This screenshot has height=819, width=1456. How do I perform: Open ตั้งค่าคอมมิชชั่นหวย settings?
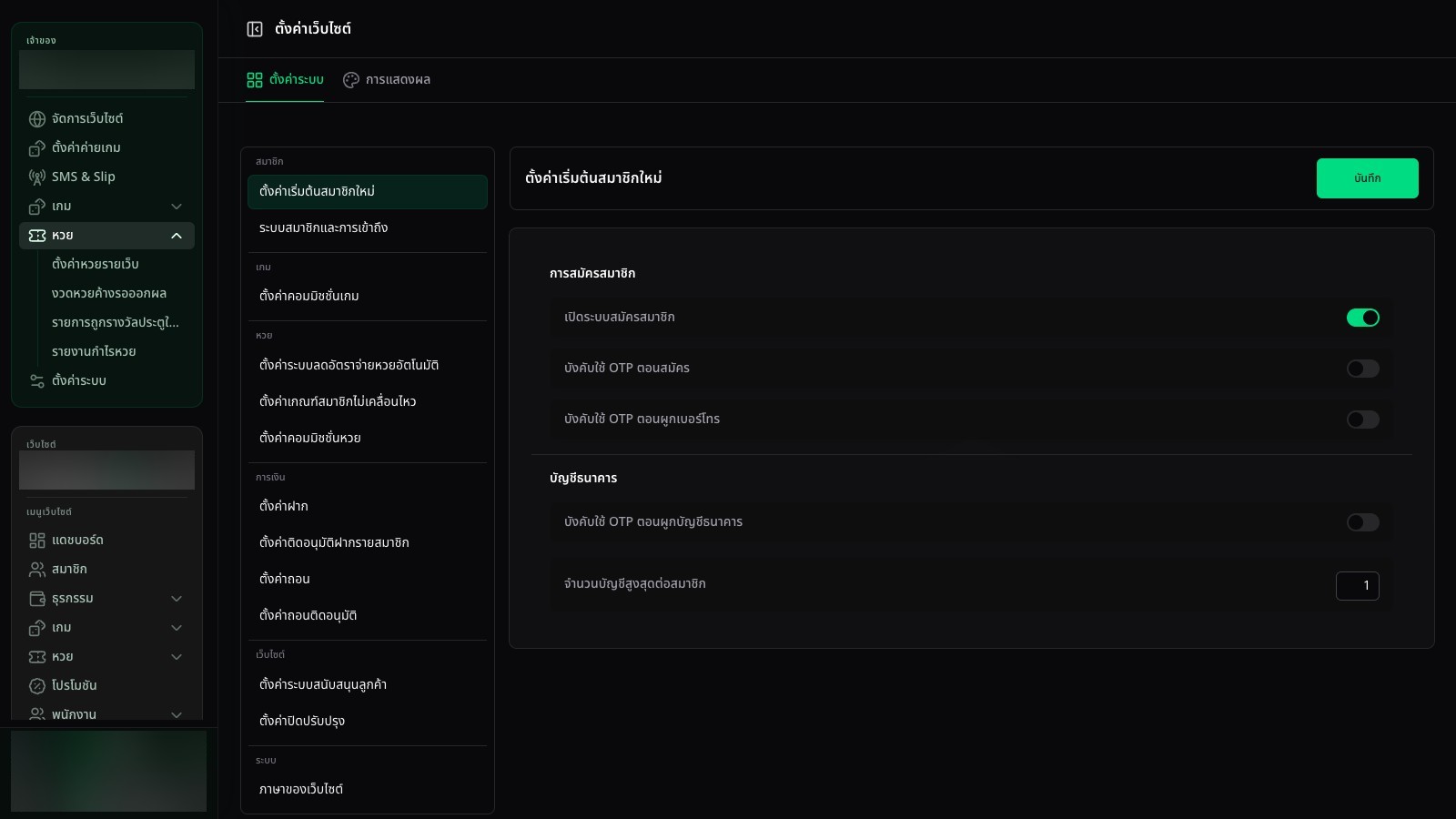pyautogui.click(x=368, y=439)
